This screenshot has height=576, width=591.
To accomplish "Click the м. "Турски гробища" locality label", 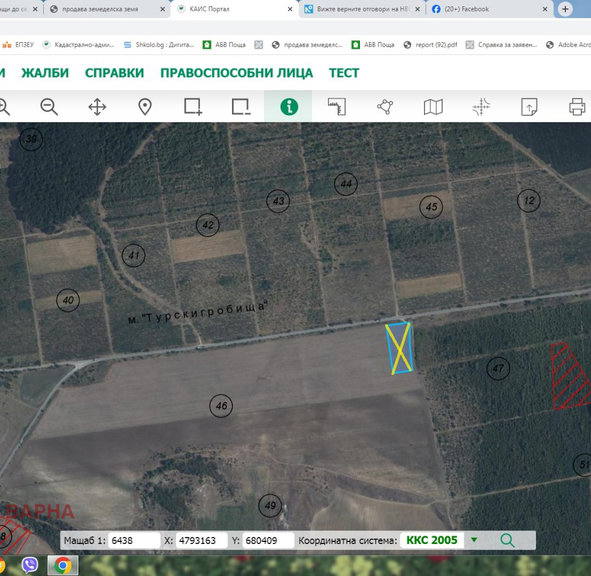I will (198, 312).
